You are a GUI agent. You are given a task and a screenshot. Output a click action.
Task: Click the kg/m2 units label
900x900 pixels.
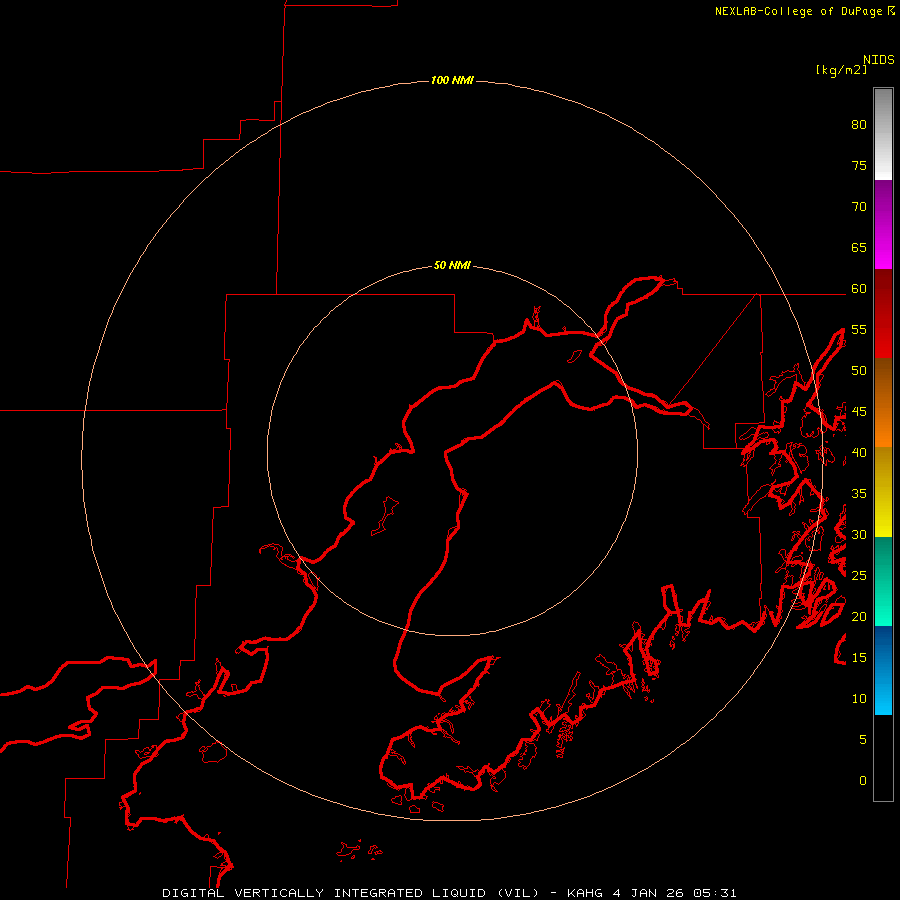pos(841,70)
